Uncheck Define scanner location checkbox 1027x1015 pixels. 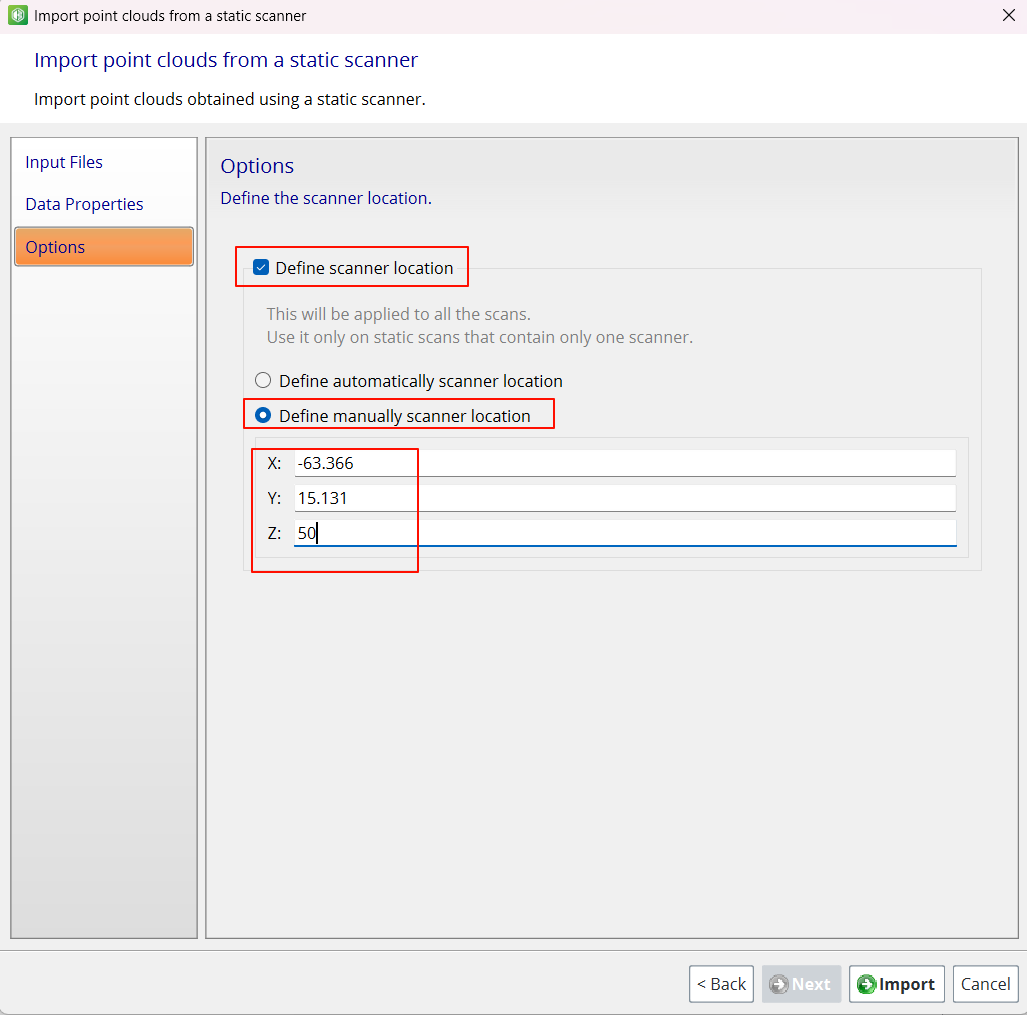261,267
